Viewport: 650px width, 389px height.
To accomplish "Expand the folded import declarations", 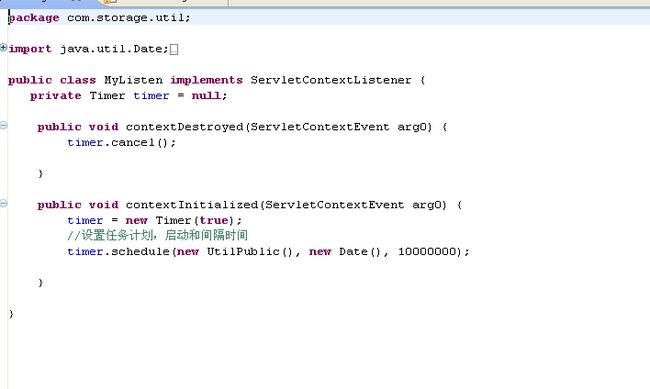I will click(x=3, y=48).
